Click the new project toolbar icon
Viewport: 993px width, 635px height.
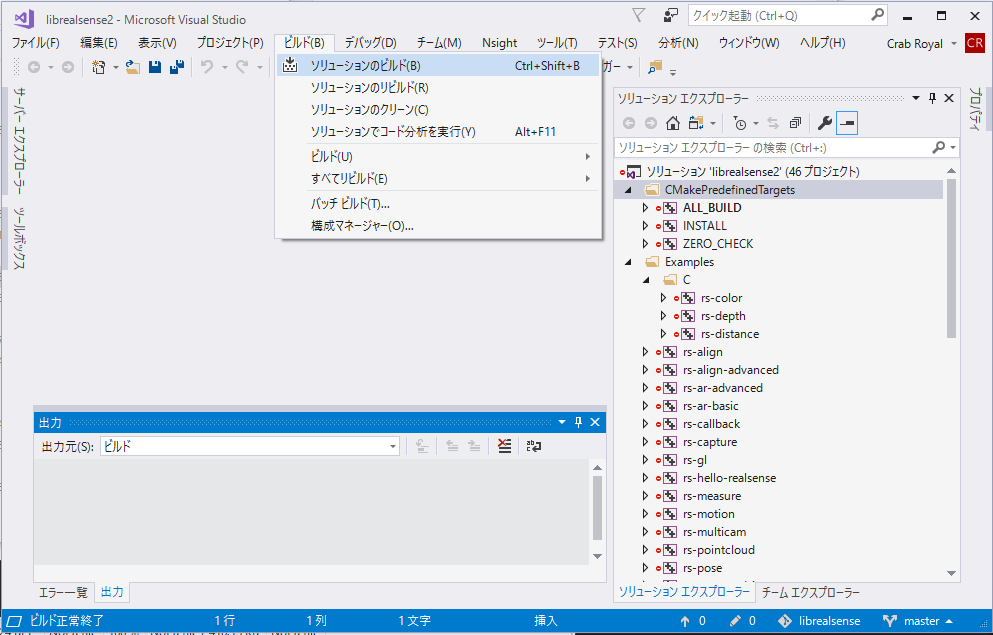(x=98, y=66)
